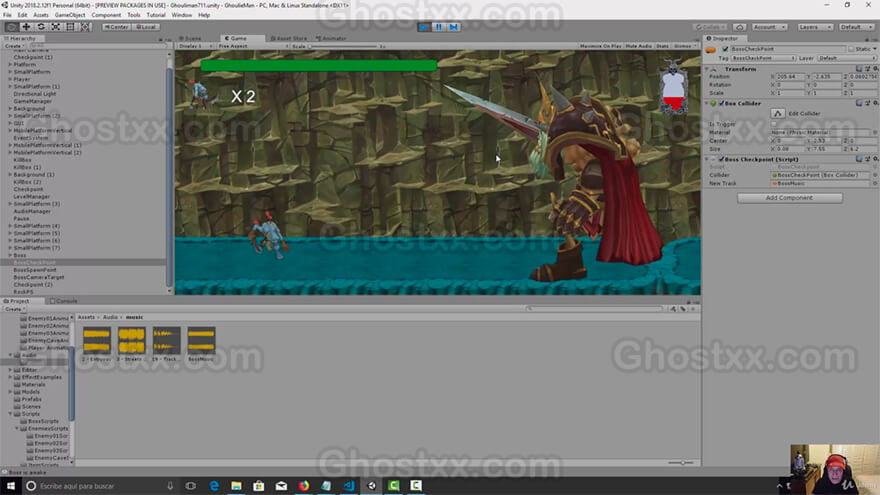
Task: Toggle the Static checkbox in the Inspector
Action: pyautogui.click(x=851, y=49)
